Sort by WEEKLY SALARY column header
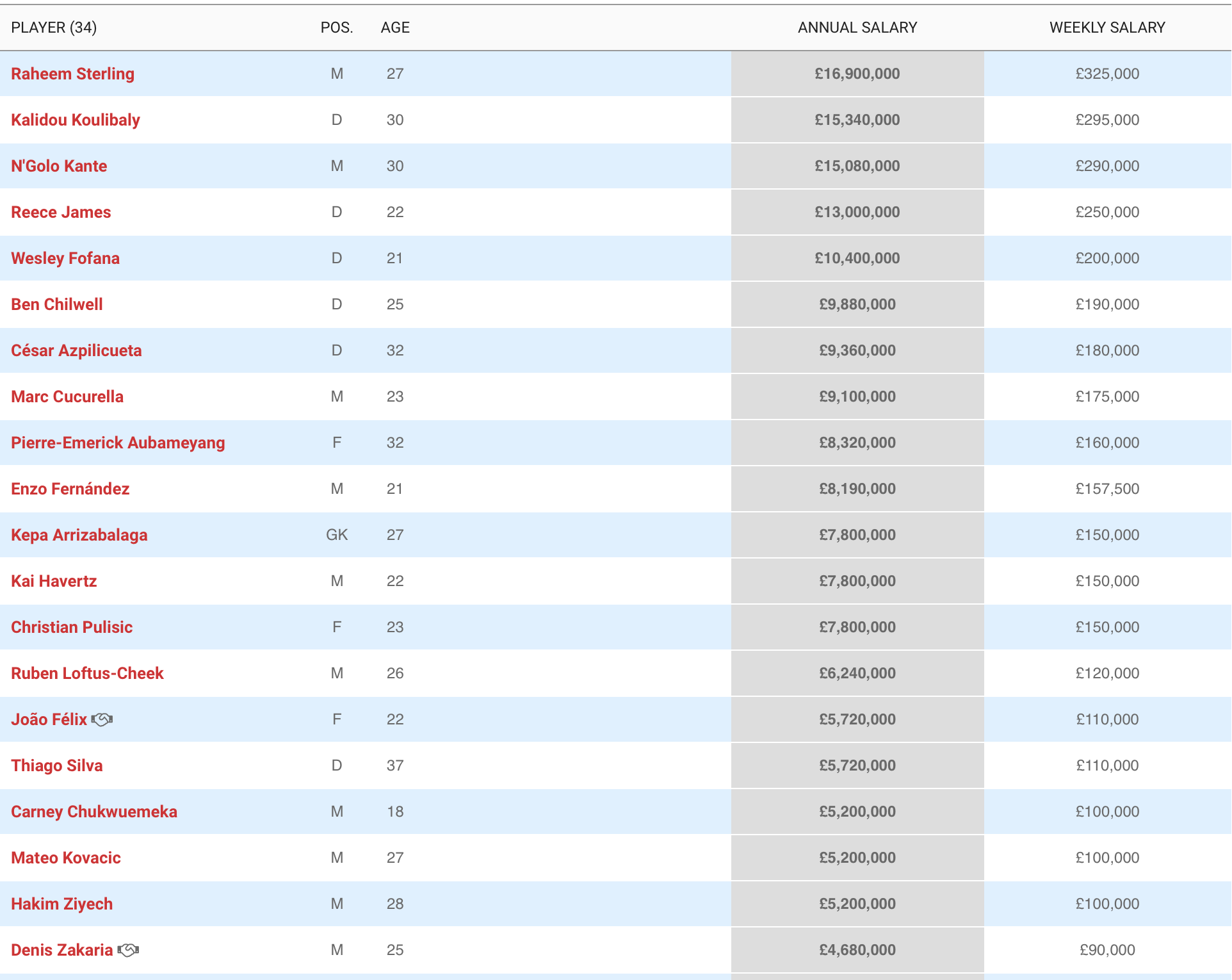 (x=1107, y=28)
